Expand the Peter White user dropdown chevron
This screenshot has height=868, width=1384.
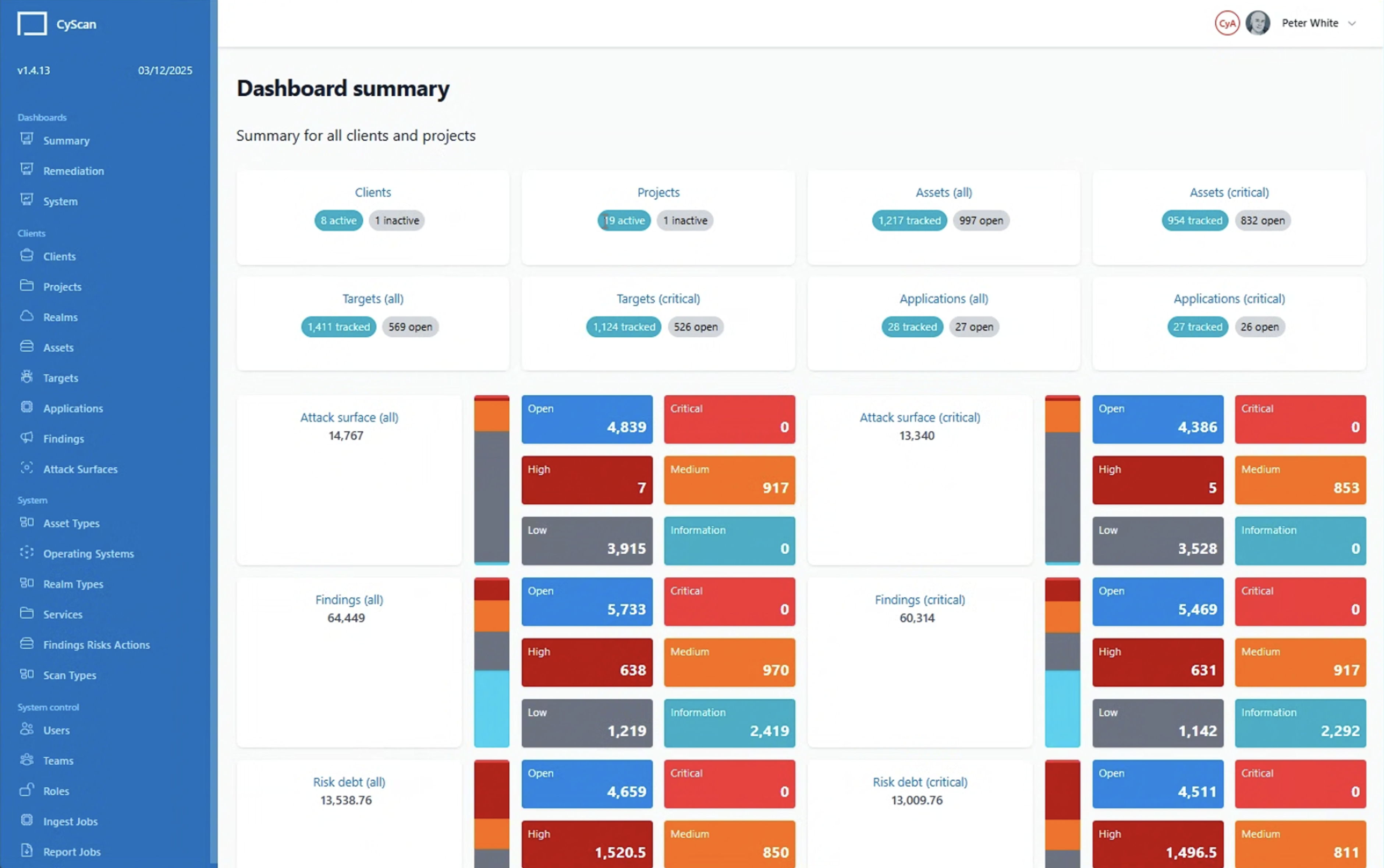tap(1352, 24)
